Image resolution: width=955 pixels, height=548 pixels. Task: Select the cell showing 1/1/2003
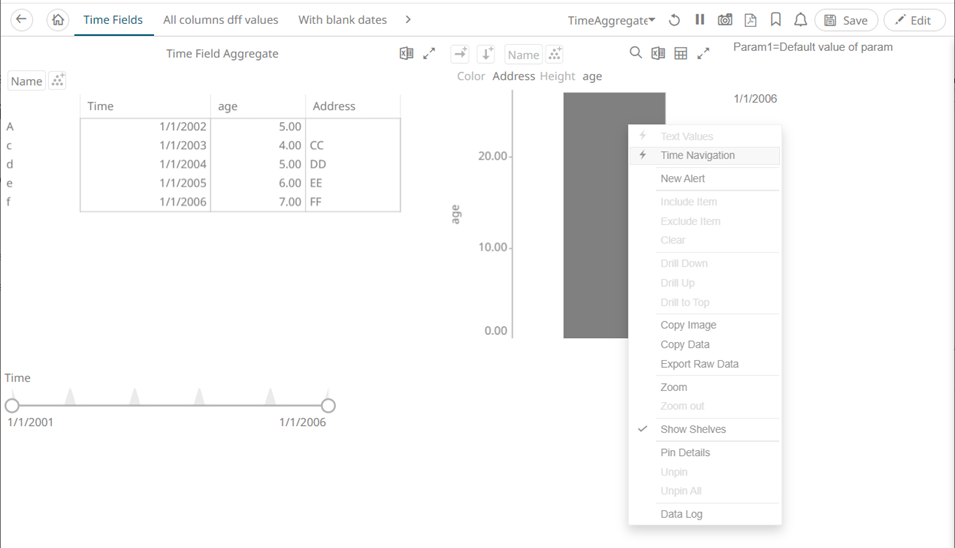145,145
